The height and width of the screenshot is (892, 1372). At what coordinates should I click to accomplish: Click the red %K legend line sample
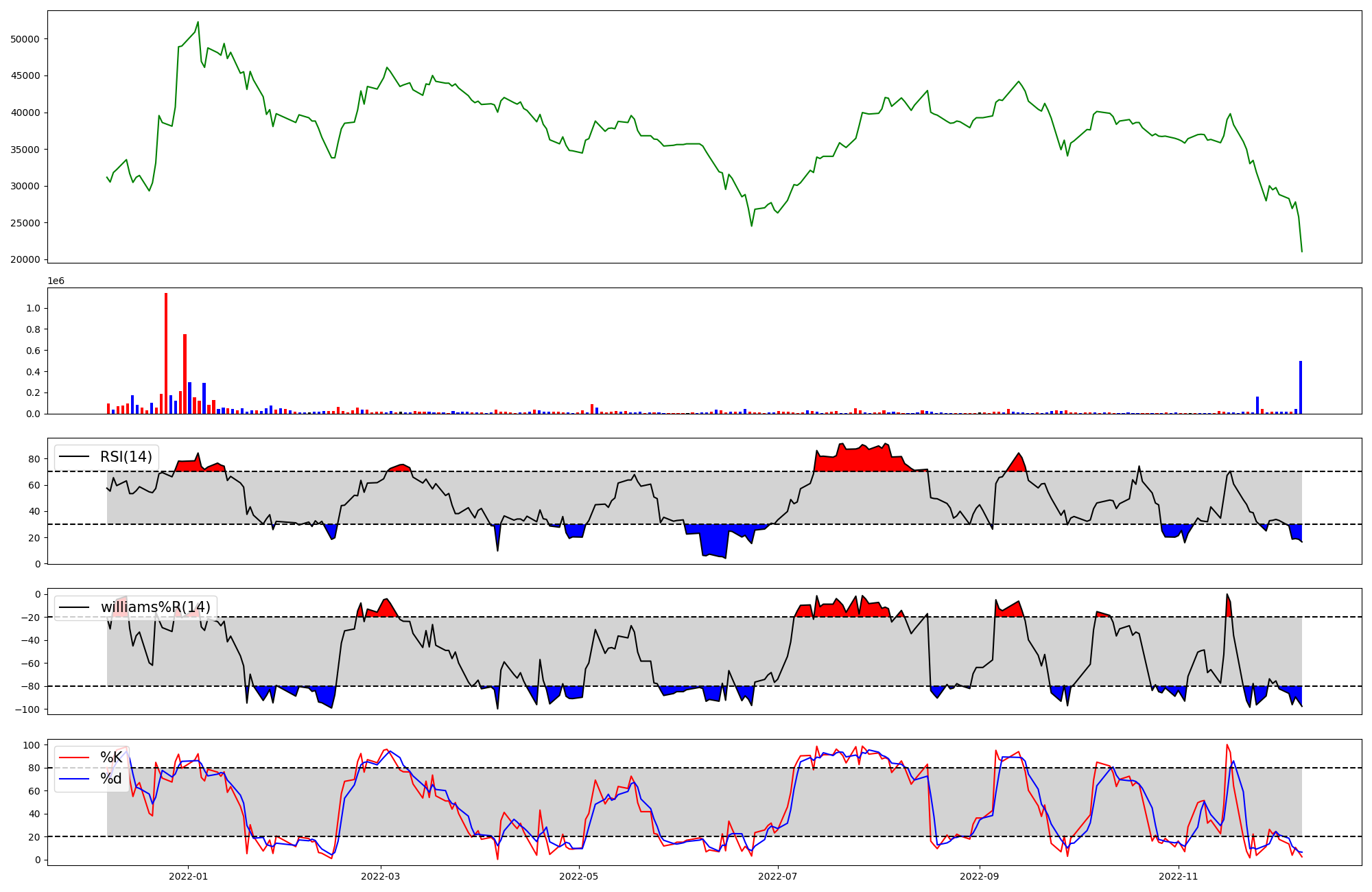click(74, 758)
